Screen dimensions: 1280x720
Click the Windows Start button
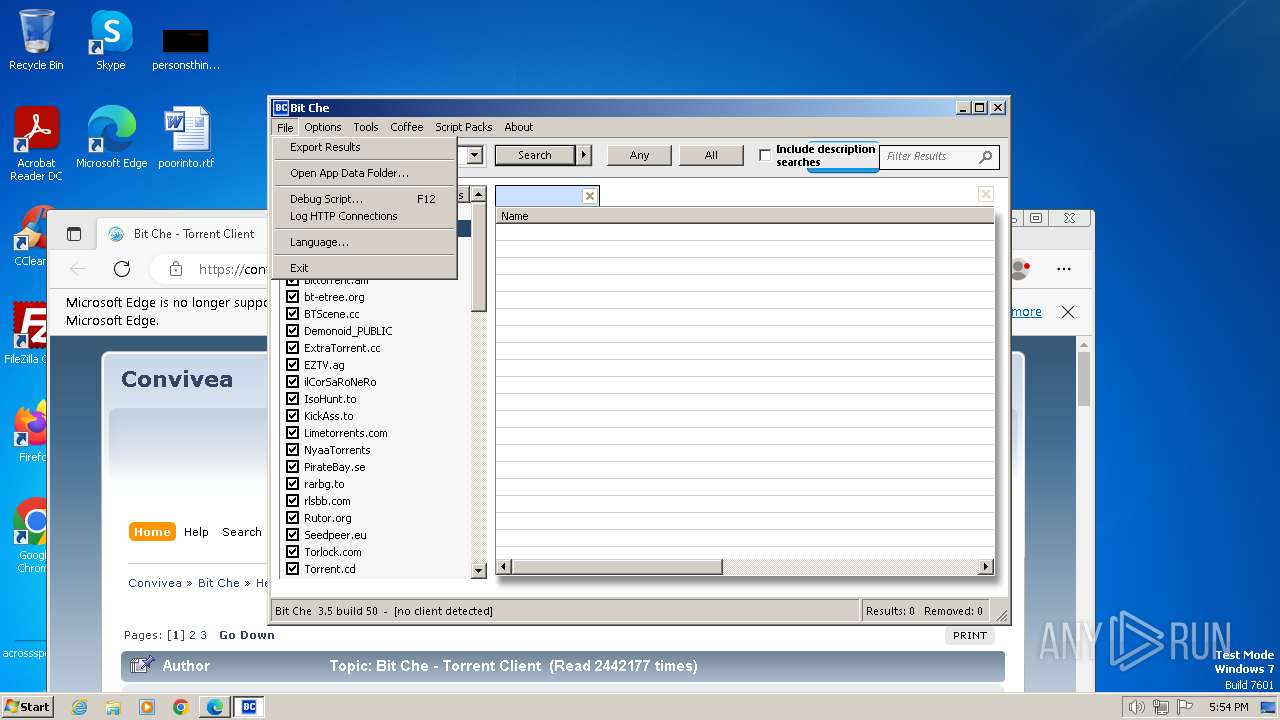coord(27,707)
